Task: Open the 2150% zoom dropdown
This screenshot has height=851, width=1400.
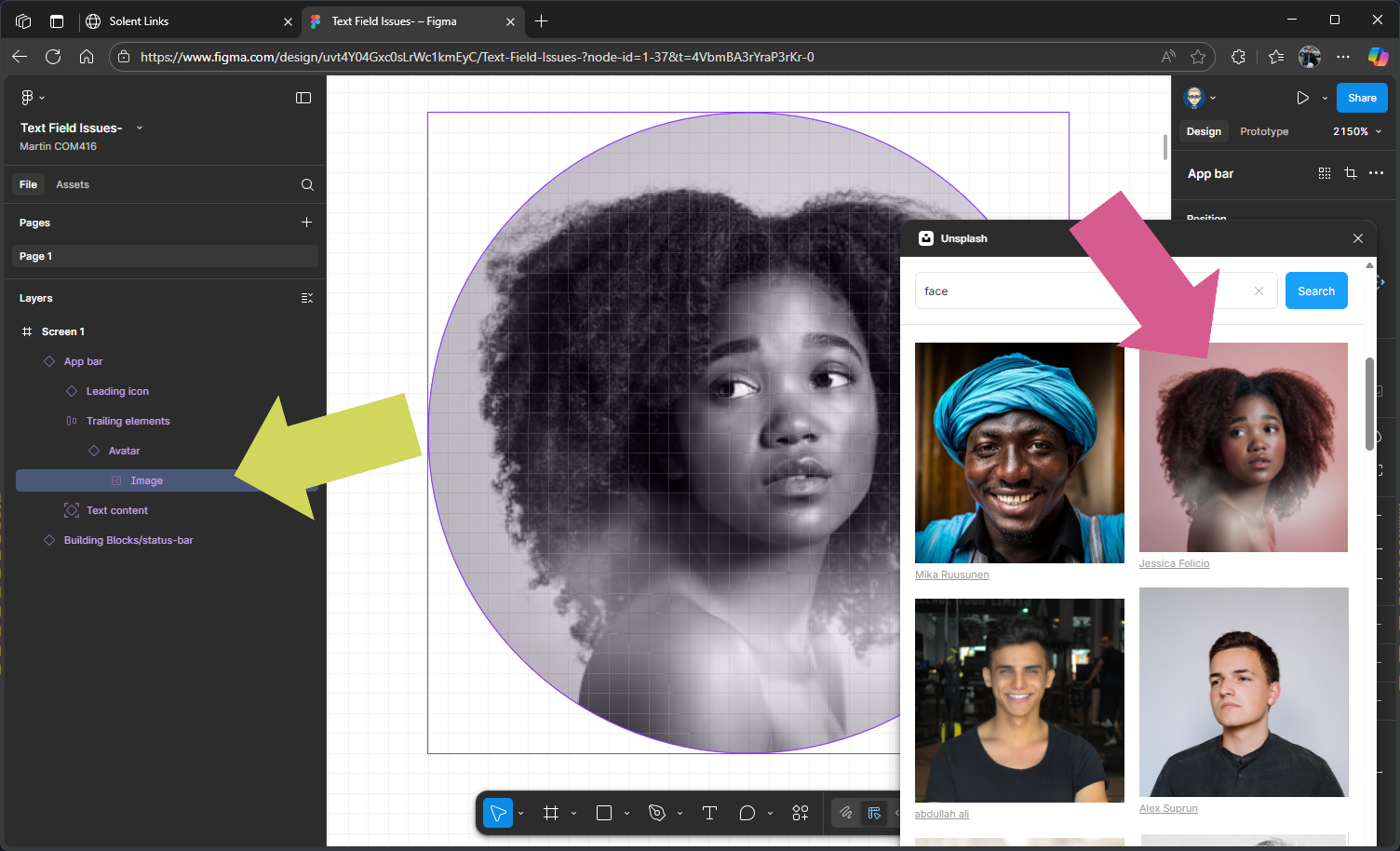Action: coord(1356,131)
